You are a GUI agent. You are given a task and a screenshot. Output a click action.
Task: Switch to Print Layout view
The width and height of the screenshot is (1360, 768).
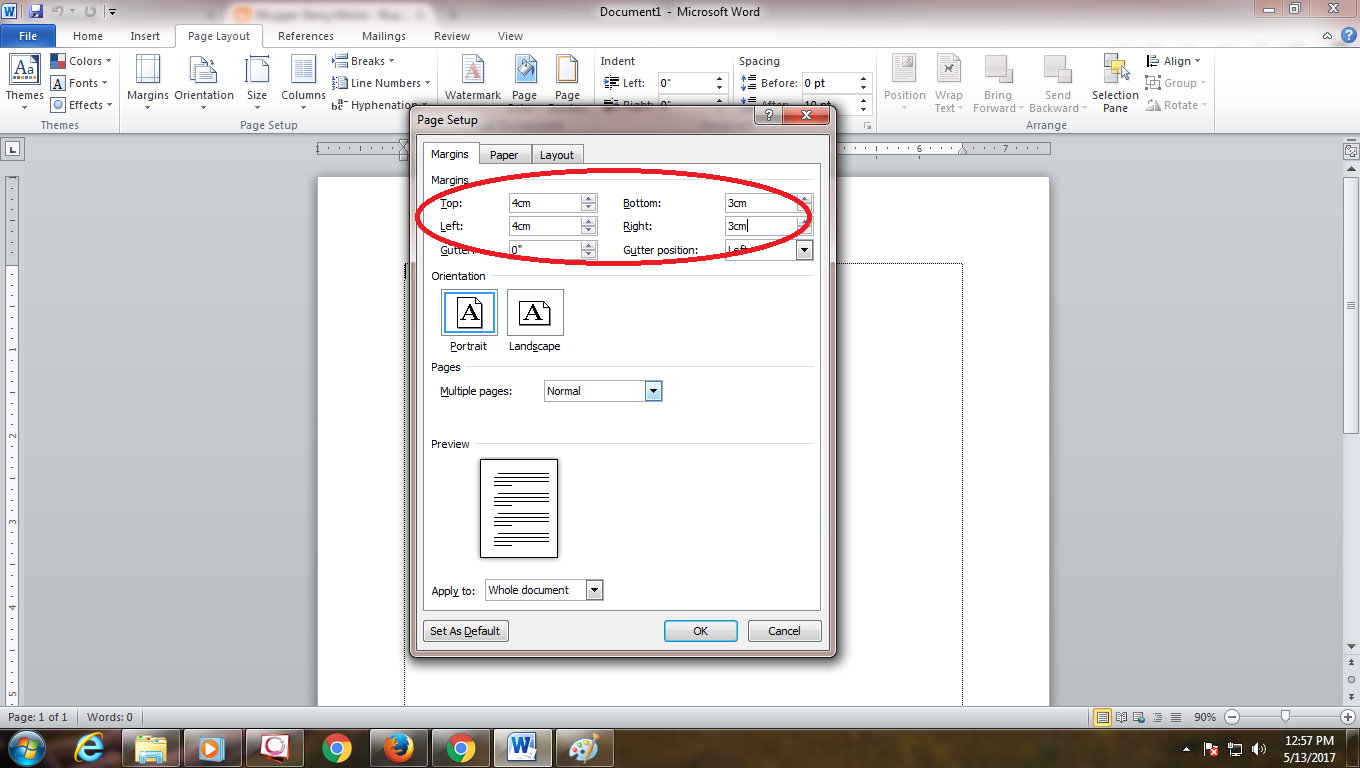1102,717
